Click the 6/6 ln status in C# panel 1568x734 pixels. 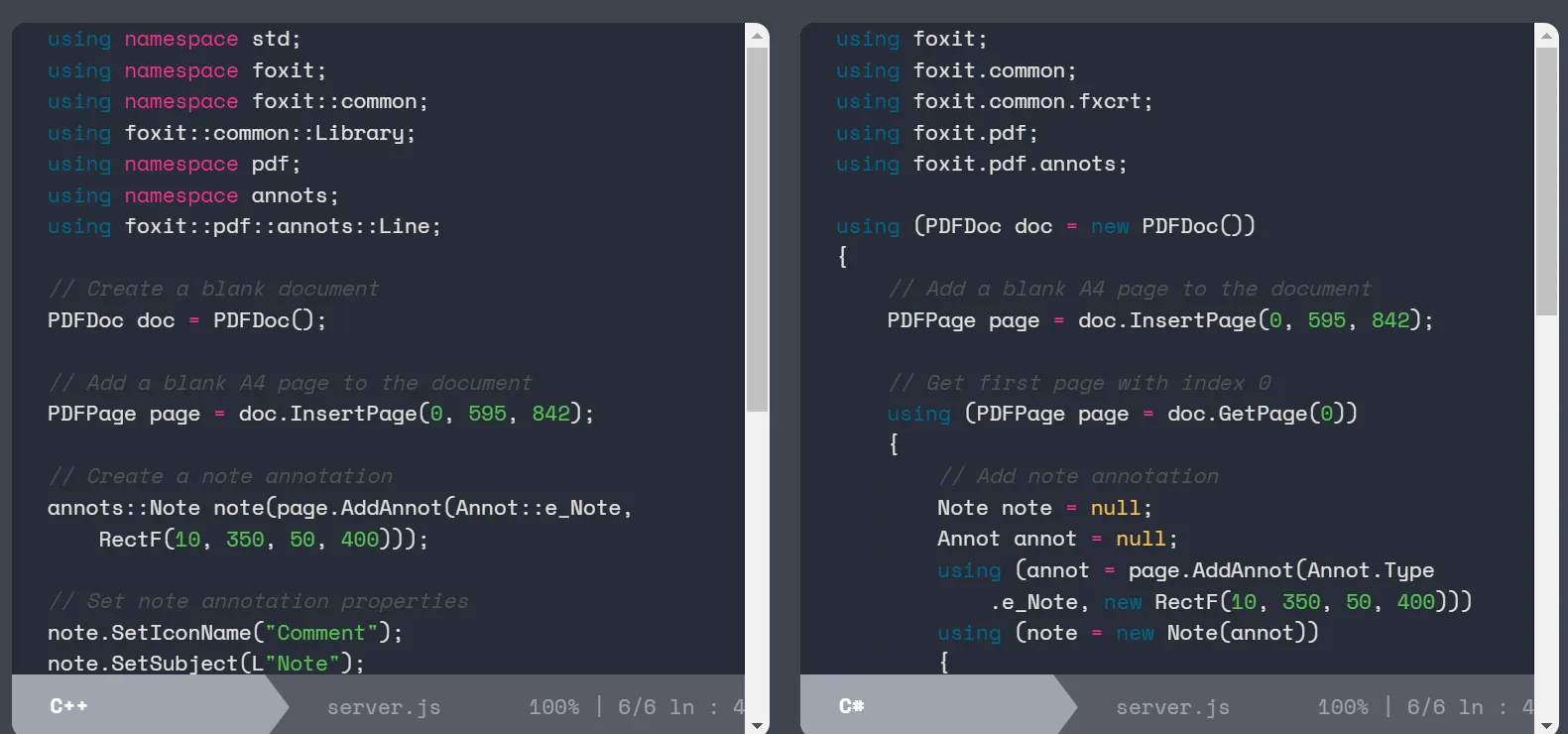pos(1470,707)
